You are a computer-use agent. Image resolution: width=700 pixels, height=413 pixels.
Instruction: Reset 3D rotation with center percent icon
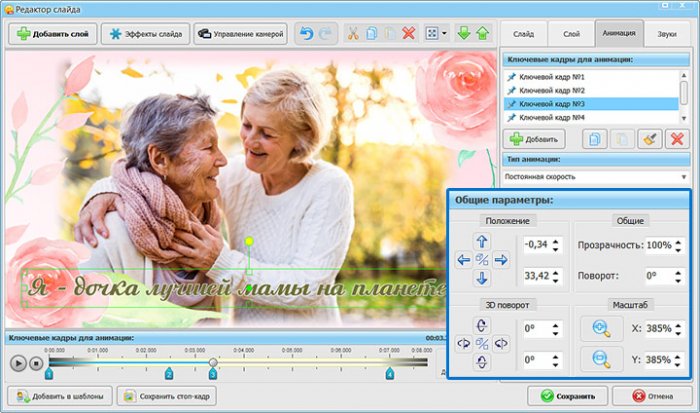pos(482,344)
